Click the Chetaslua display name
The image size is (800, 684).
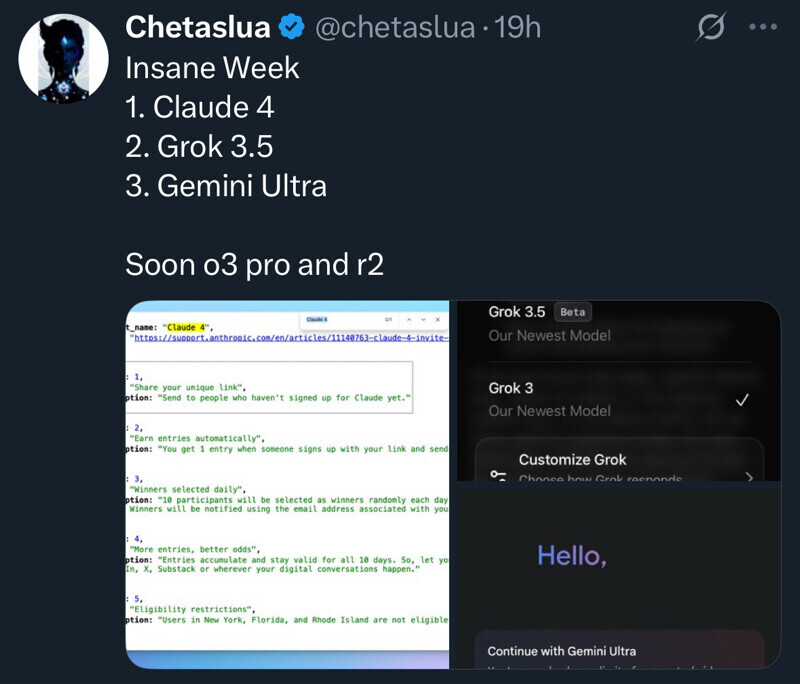[198, 28]
